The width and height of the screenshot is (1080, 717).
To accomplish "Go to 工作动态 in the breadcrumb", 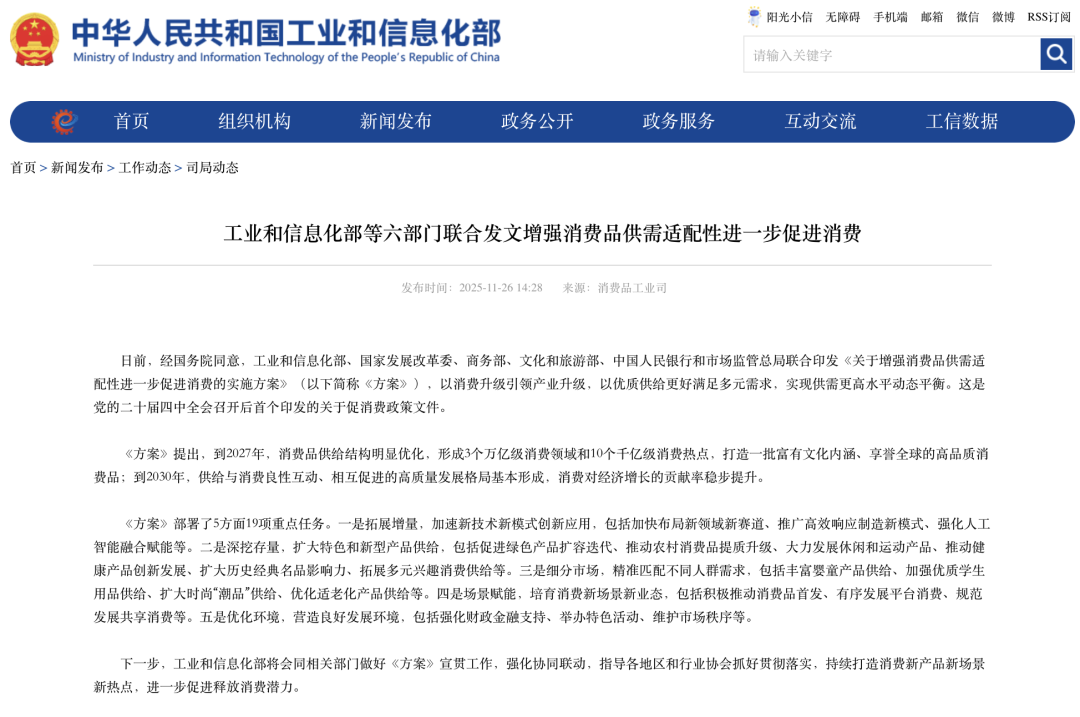I will coord(145,167).
